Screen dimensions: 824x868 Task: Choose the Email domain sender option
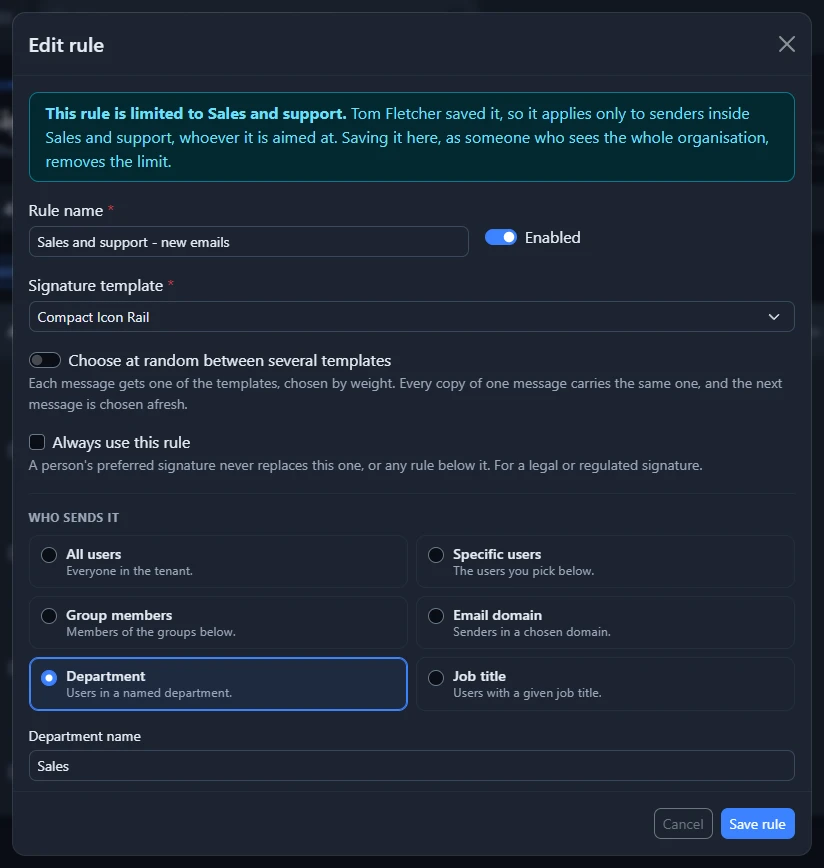pyautogui.click(x=605, y=623)
